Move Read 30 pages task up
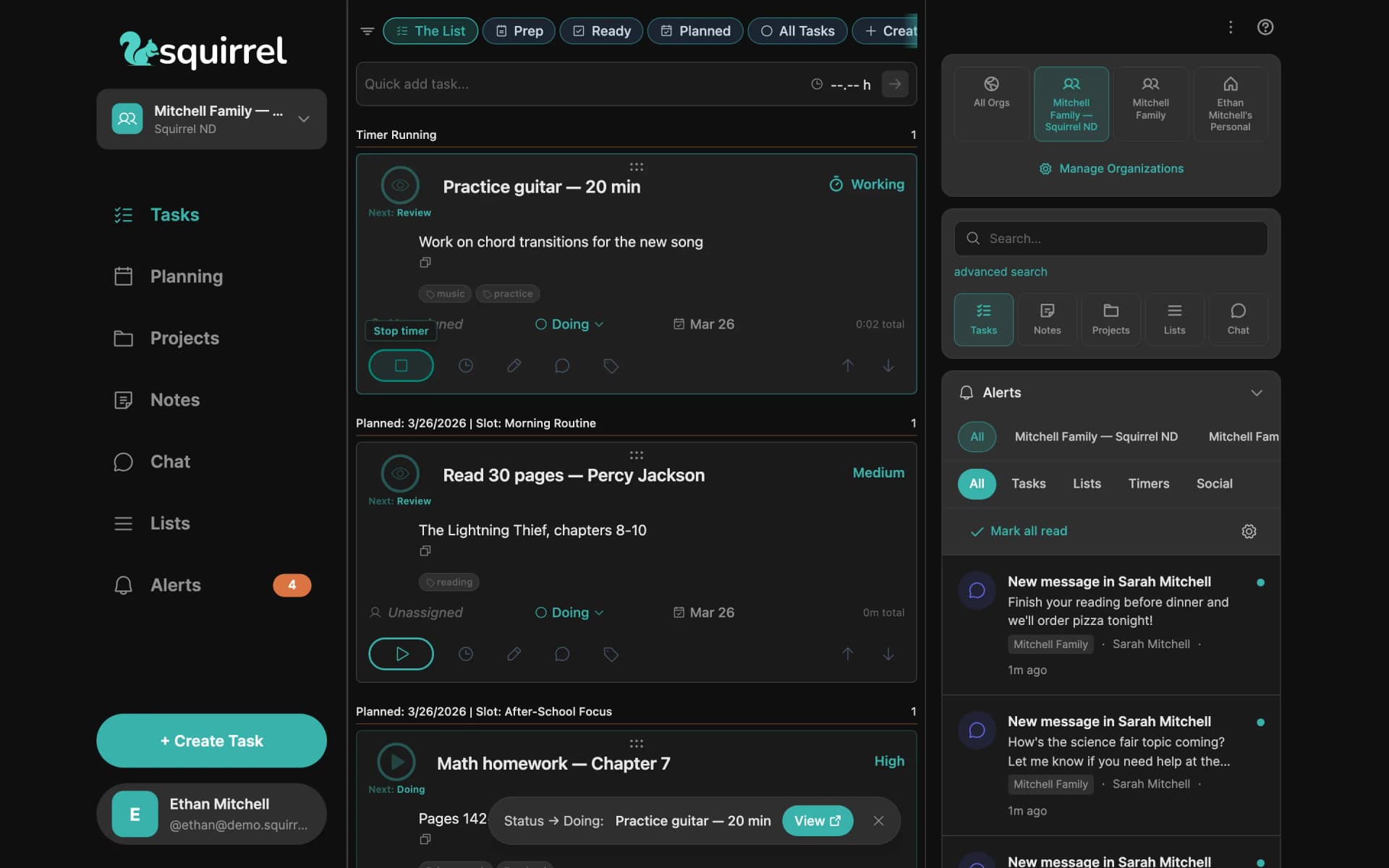 [848, 655]
